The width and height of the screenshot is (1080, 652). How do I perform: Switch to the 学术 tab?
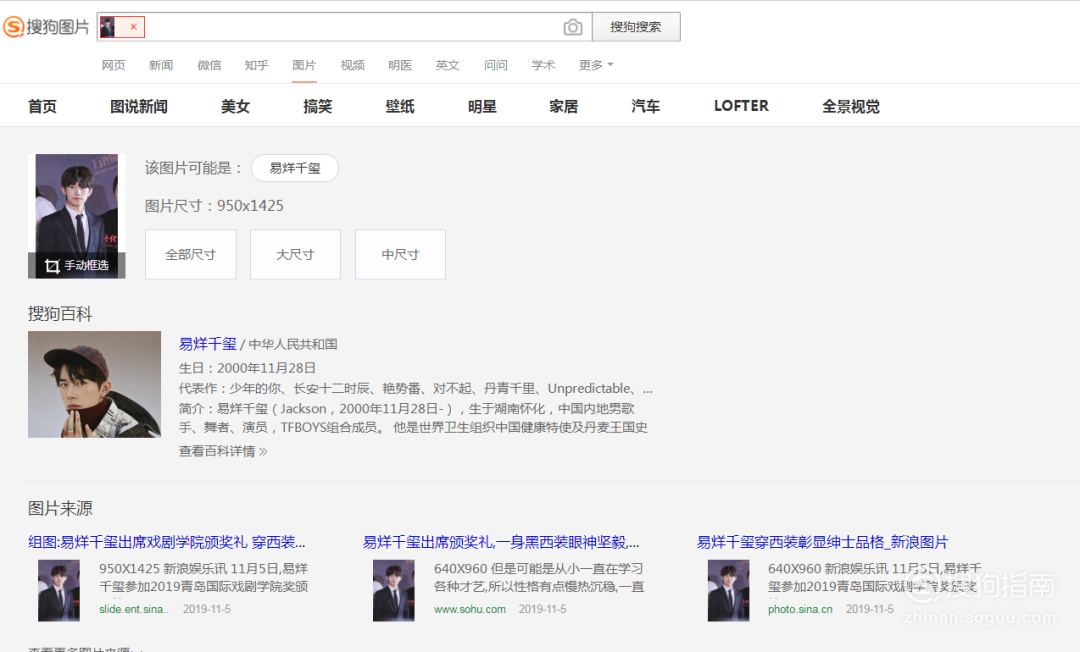pyautogui.click(x=543, y=65)
